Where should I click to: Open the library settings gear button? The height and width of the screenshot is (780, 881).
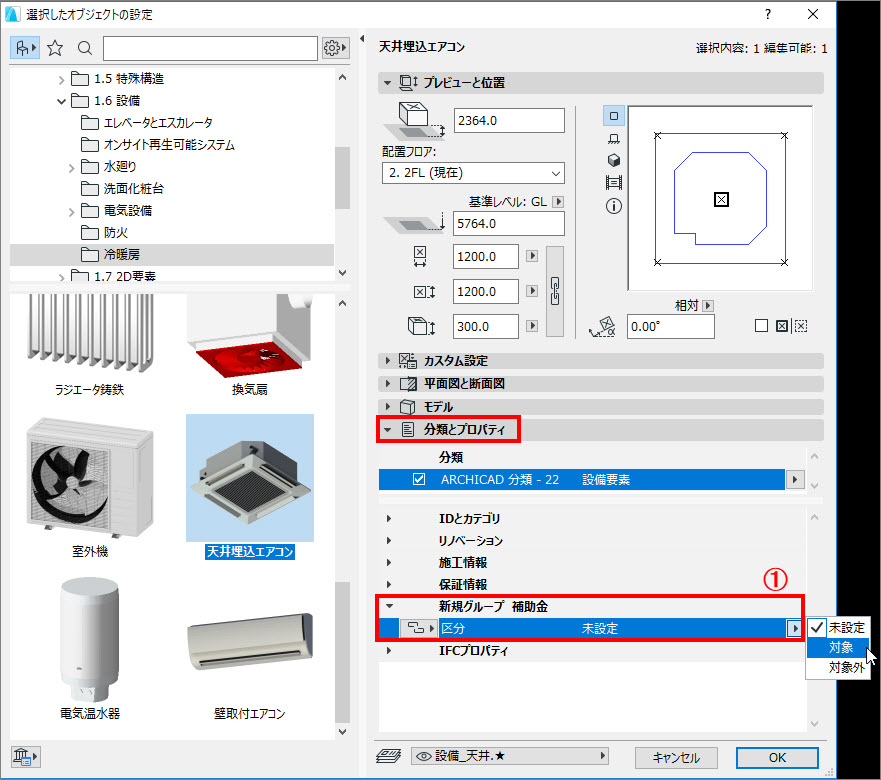tap(335, 48)
